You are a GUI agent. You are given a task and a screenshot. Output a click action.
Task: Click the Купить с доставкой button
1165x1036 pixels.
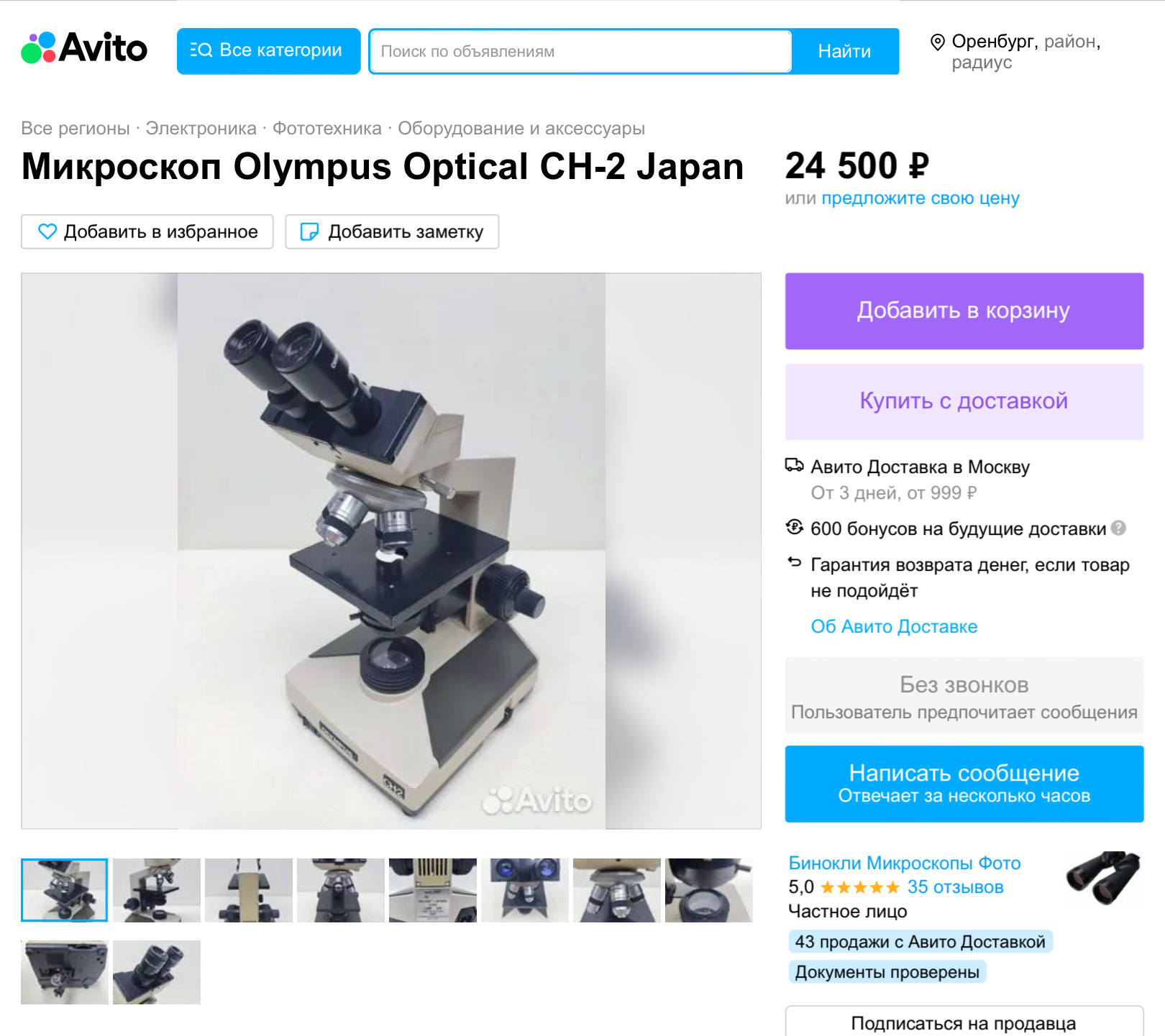[964, 401]
